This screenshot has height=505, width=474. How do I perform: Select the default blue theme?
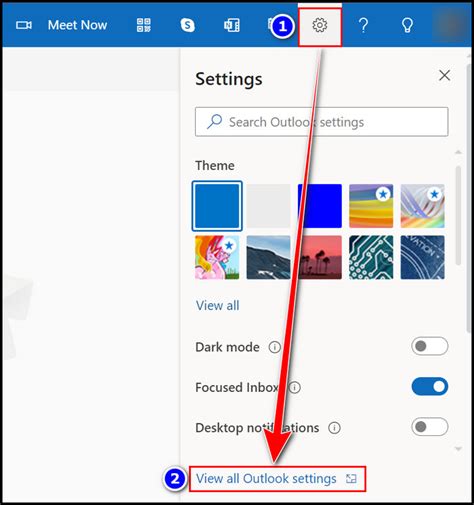coord(217,206)
